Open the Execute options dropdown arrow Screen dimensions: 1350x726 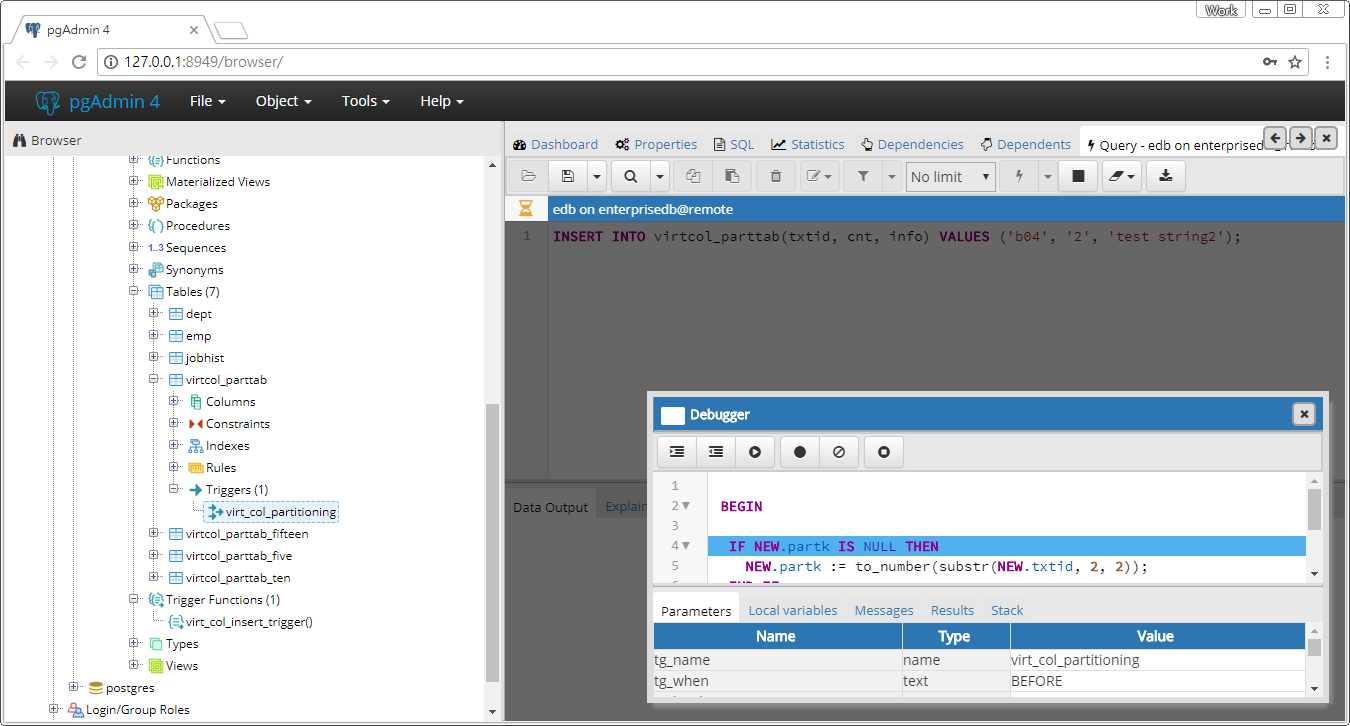tap(1047, 176)
